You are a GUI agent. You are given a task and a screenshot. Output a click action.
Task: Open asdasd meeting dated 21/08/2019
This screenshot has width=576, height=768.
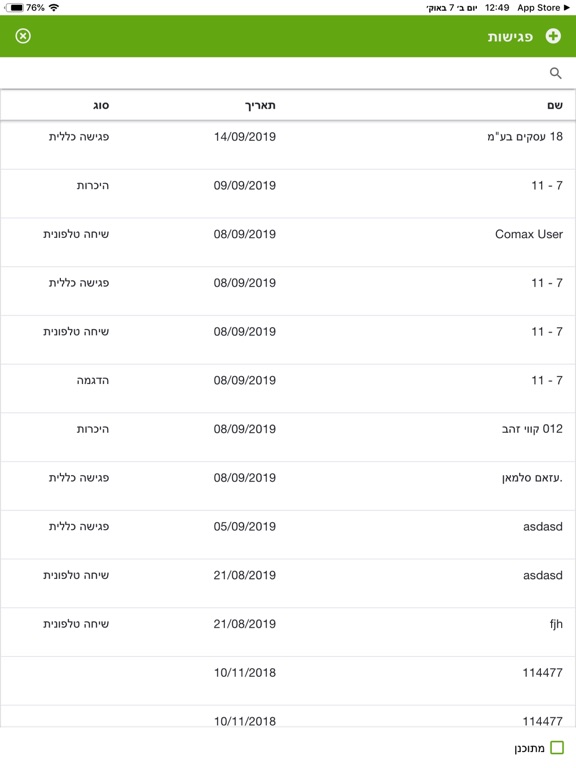click(x=288, y=583)
